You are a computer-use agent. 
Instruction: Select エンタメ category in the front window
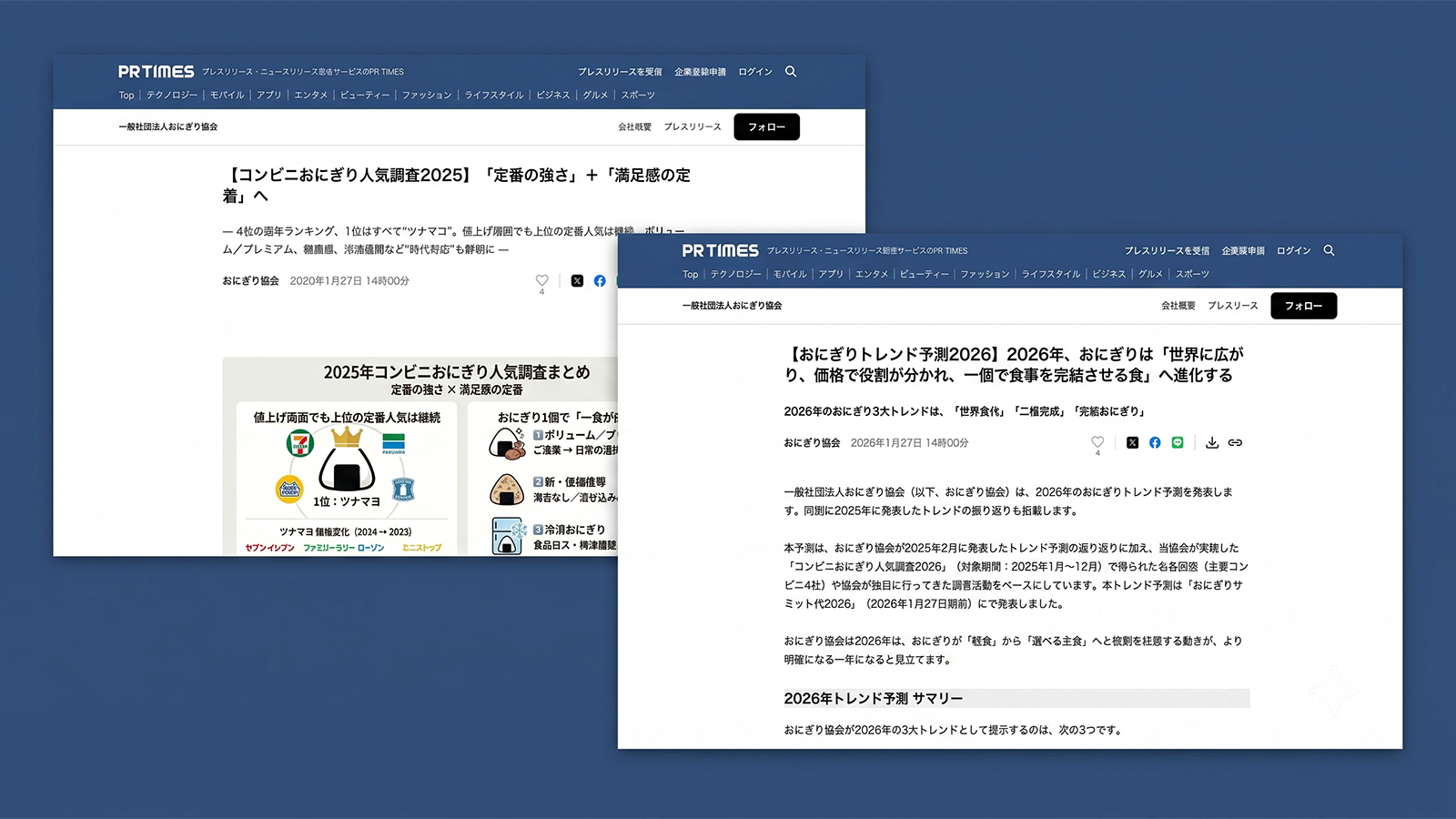point(872,274)
